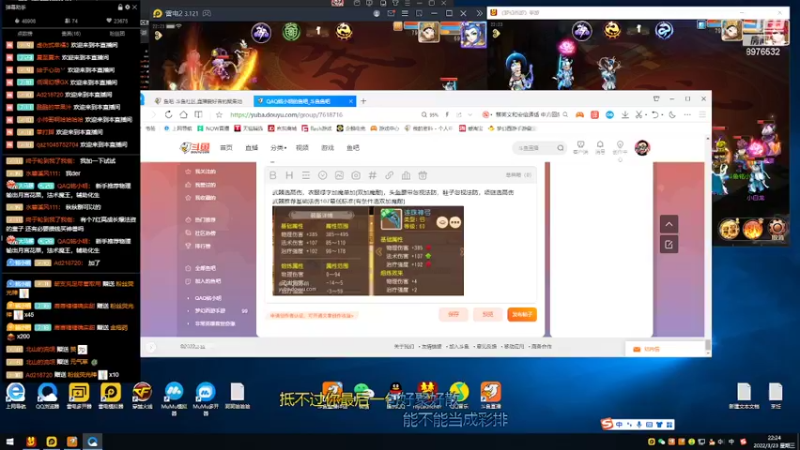The width and height of the screenshot is (800, 450).
Task: Open the 关于我们 footer link
Action: (404, 346)
